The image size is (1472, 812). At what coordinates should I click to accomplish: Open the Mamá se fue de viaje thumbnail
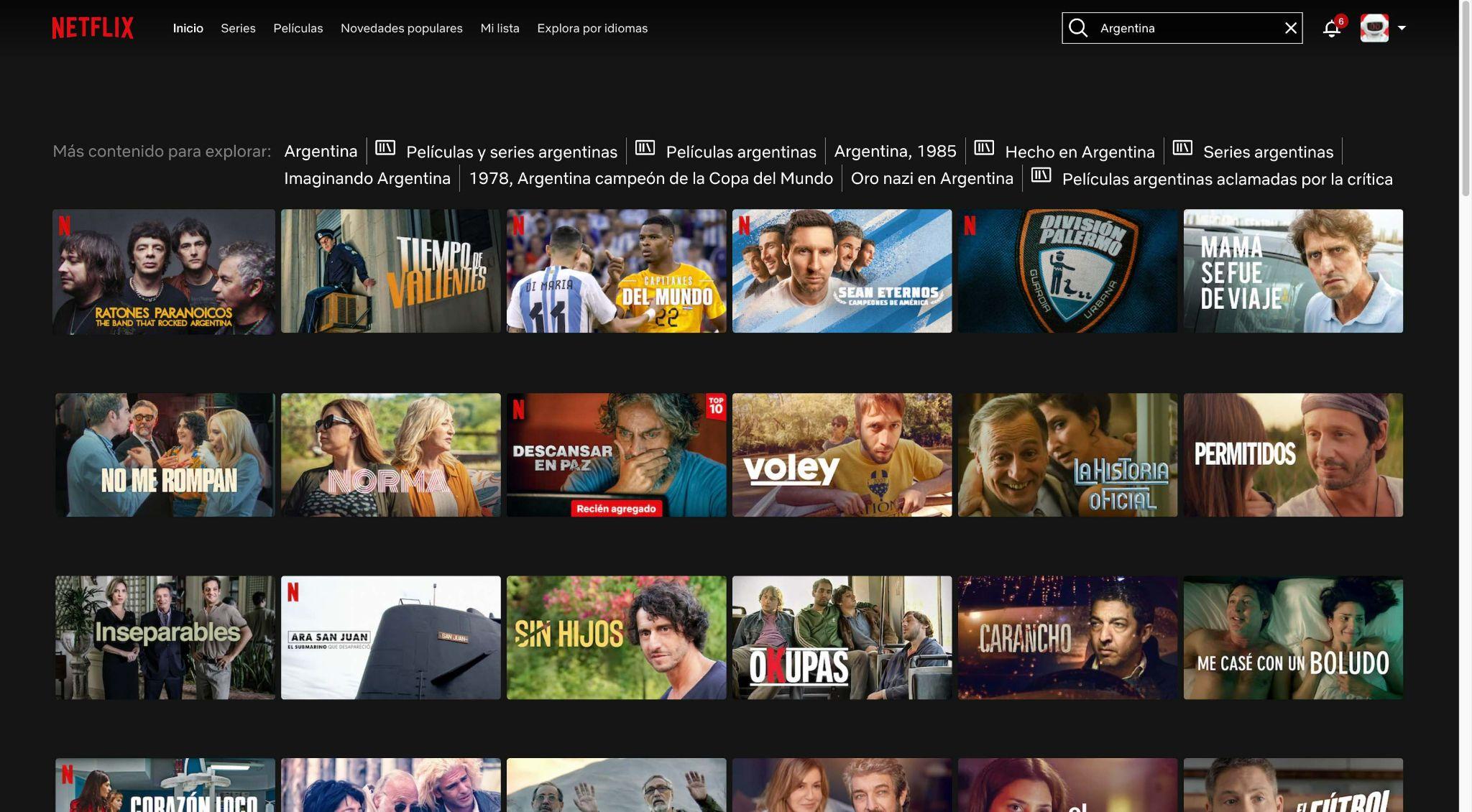1293,271
